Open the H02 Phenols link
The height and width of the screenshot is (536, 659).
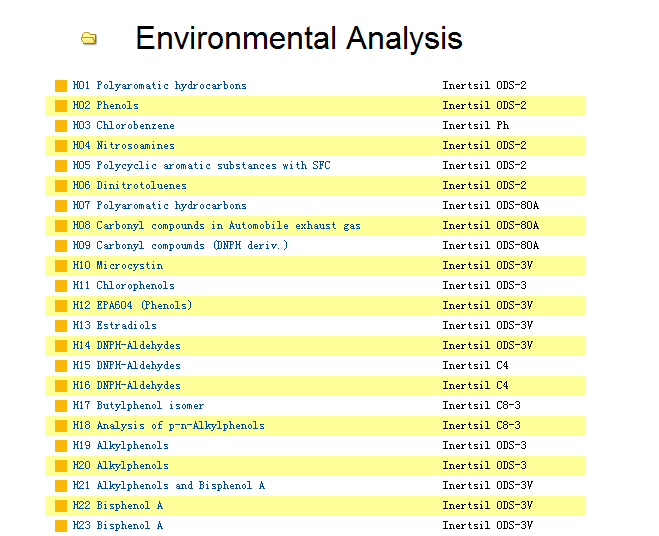point(105,106)
